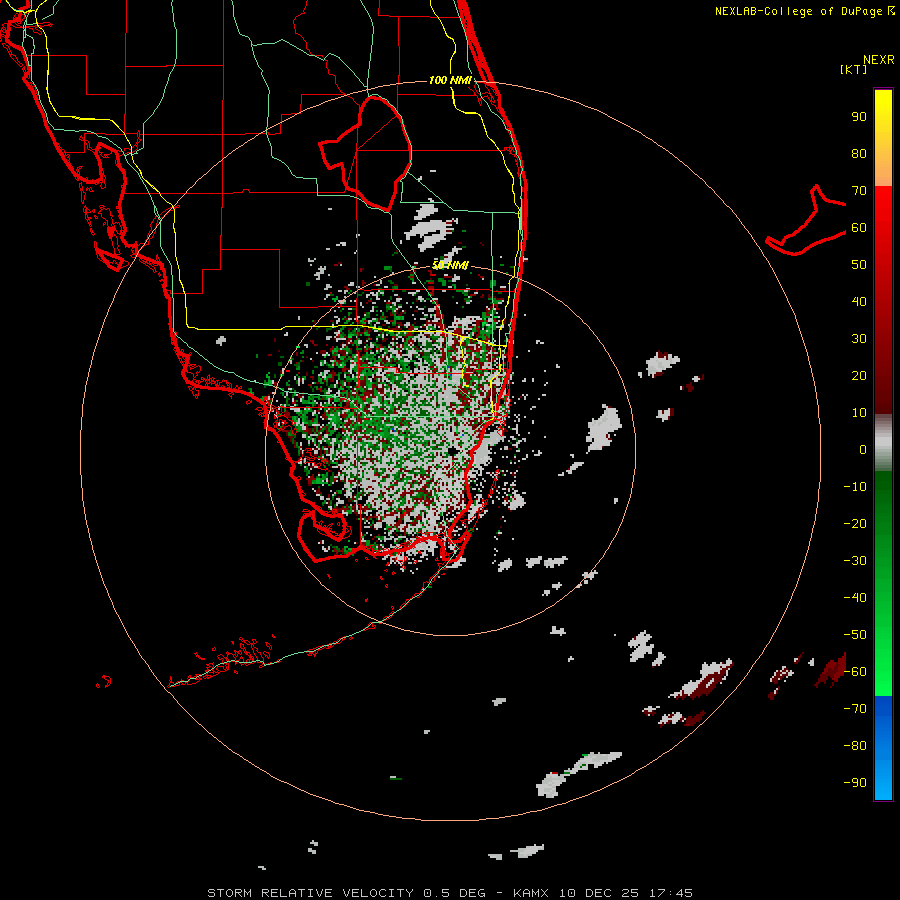Select the 60 knot scale label
Viewport: 900px width, 900px height.
click(x=859, y=227)
